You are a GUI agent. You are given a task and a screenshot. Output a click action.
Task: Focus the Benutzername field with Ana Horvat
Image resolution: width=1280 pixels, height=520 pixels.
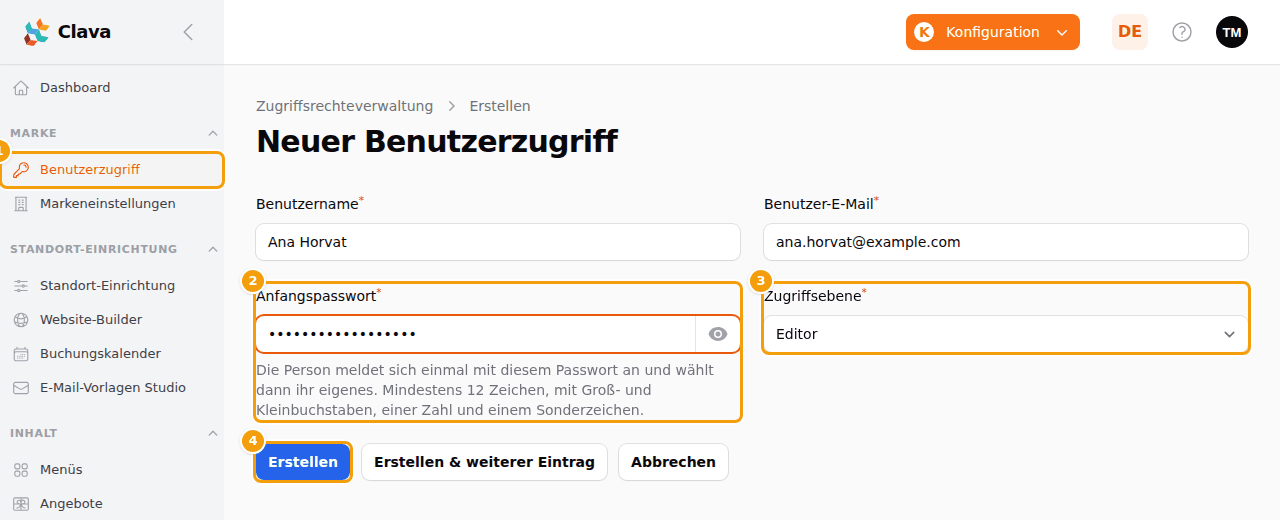click(498, 242)
